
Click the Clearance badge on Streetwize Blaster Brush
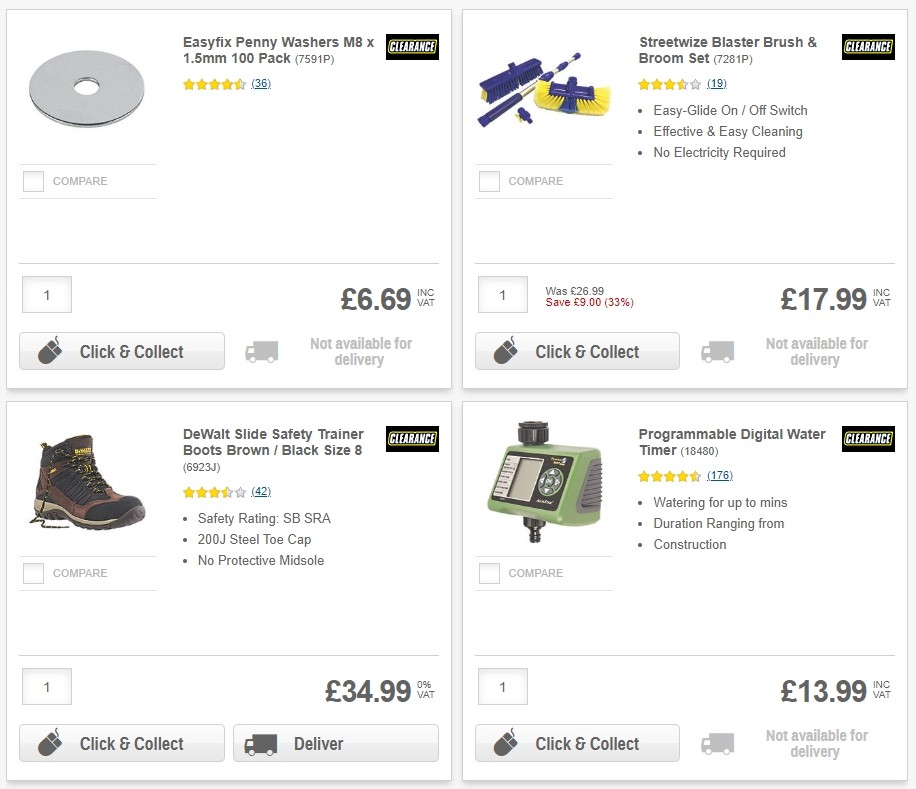[x=868, y=46]
